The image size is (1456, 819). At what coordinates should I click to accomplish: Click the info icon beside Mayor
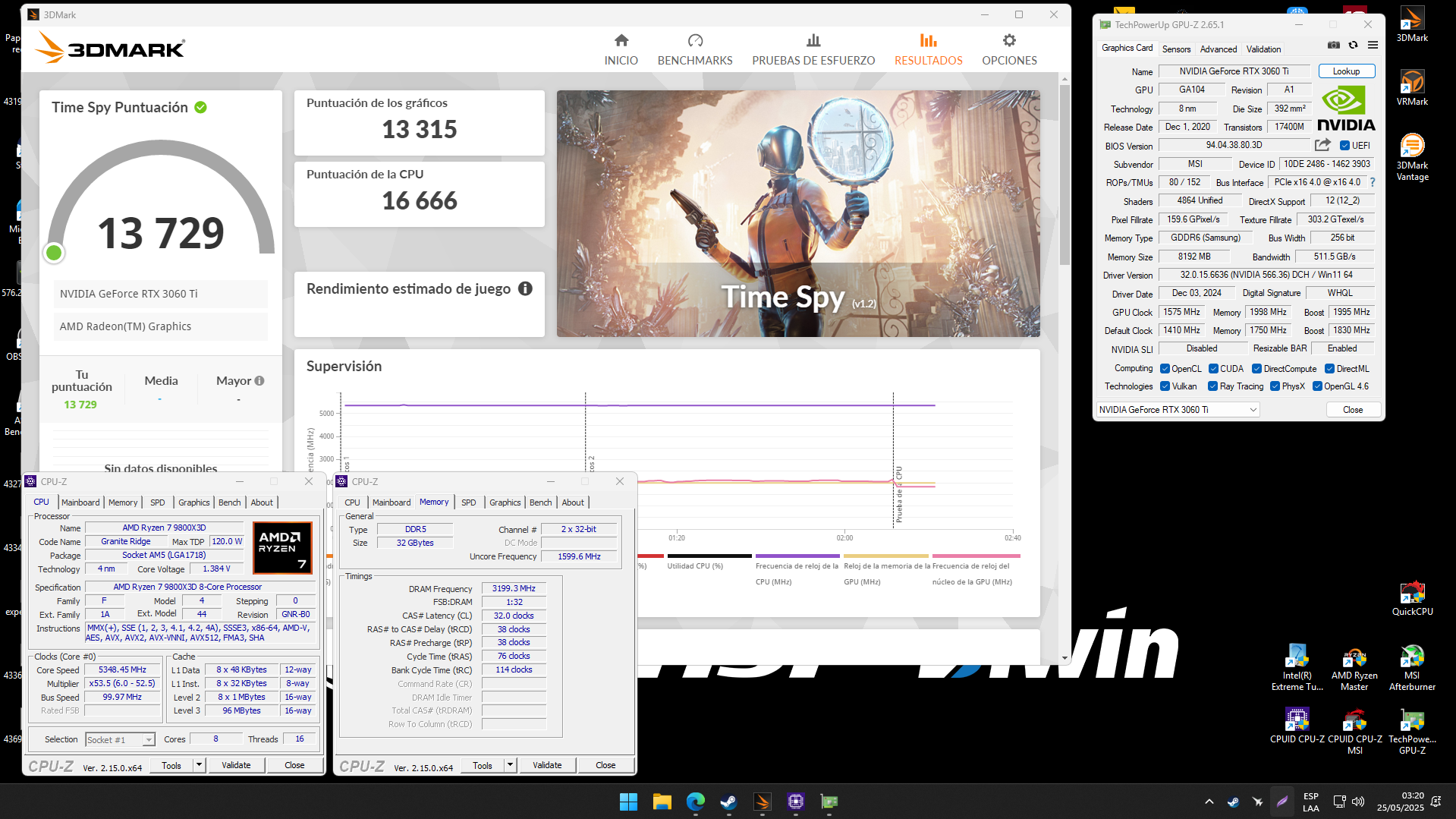259,381
